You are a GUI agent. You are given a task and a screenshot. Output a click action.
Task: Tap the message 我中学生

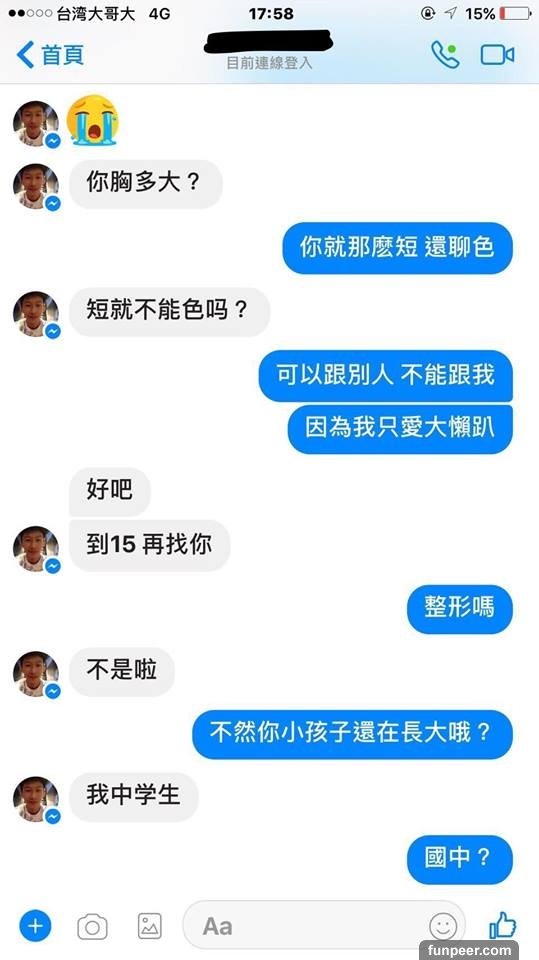[134, 797]
